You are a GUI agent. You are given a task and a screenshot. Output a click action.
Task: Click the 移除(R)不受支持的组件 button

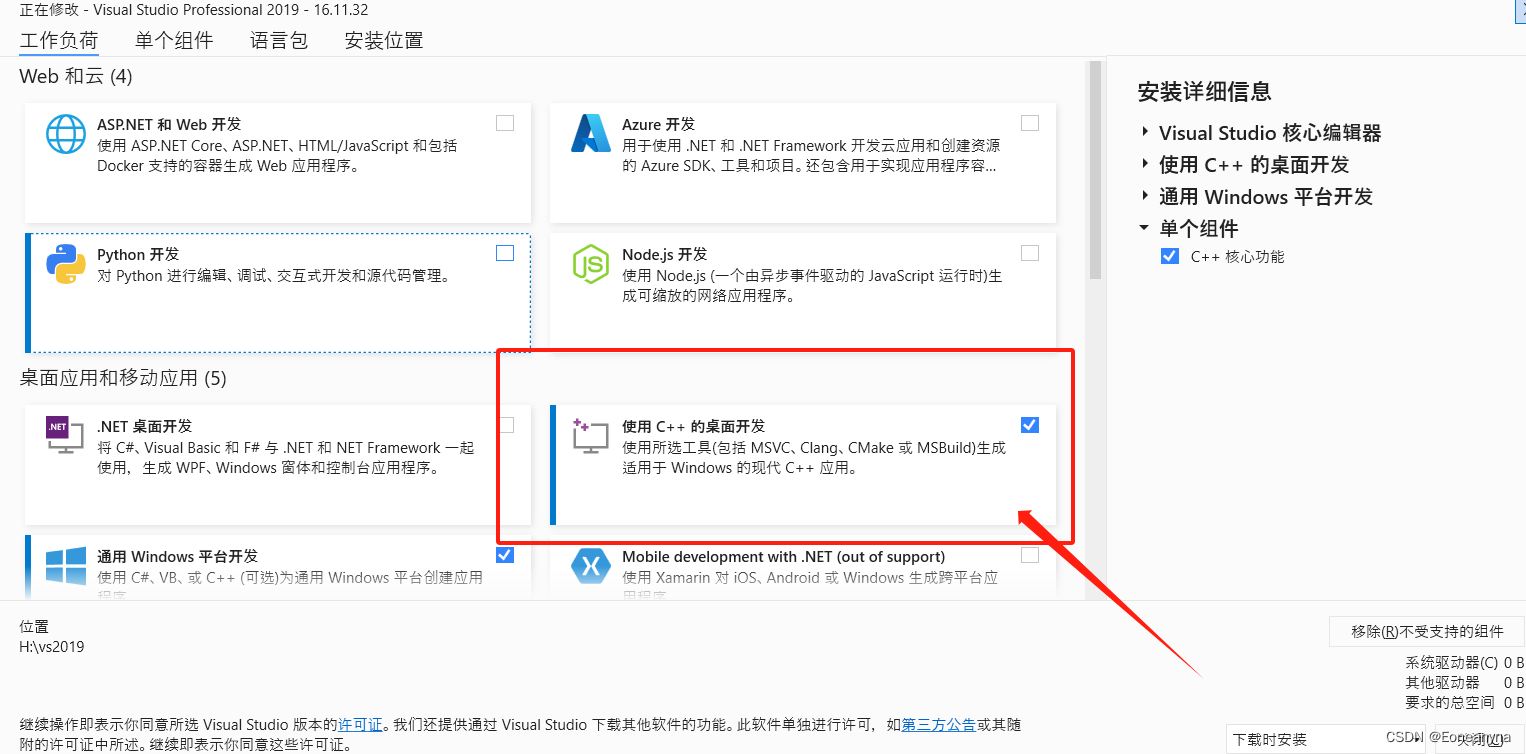tap(1427, 631)
